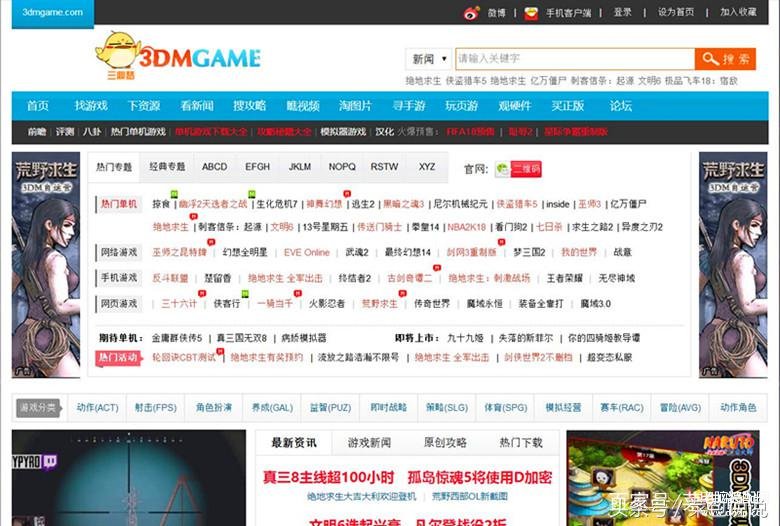Click the 九十九姬 upcoming game link

465,338
